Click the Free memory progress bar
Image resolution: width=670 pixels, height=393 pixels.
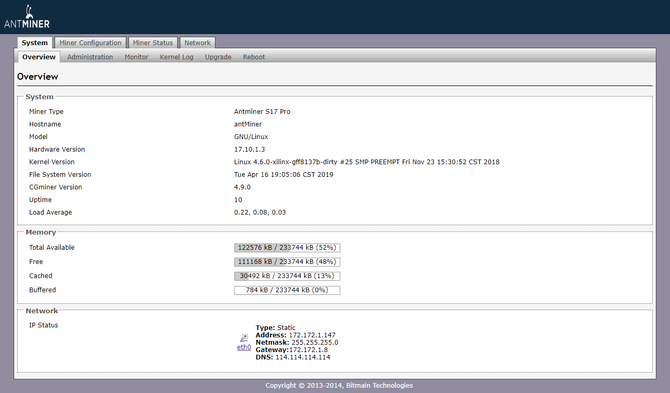tap(287, 262)
